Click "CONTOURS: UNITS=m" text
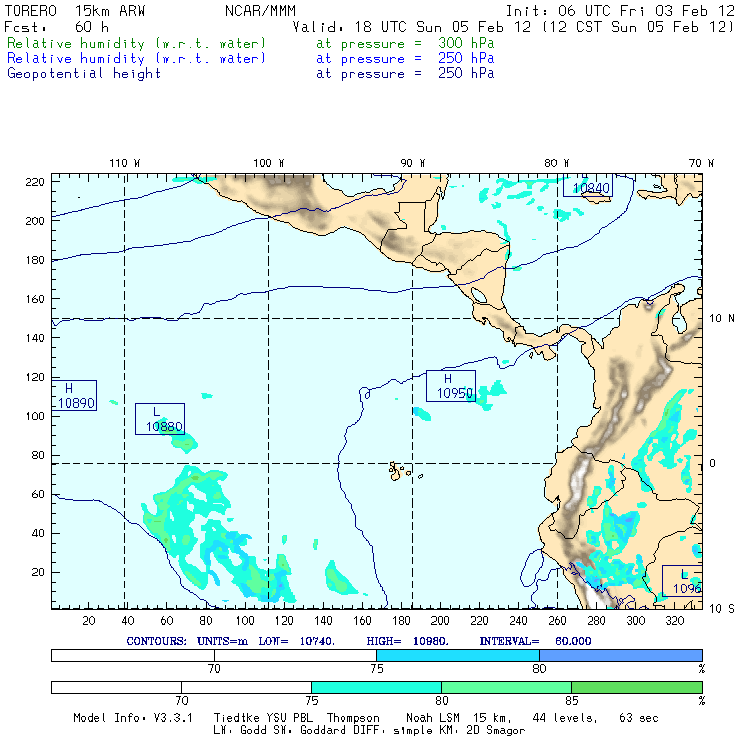The height and width of the screenshot is (740, 740). tap(187, 641)
